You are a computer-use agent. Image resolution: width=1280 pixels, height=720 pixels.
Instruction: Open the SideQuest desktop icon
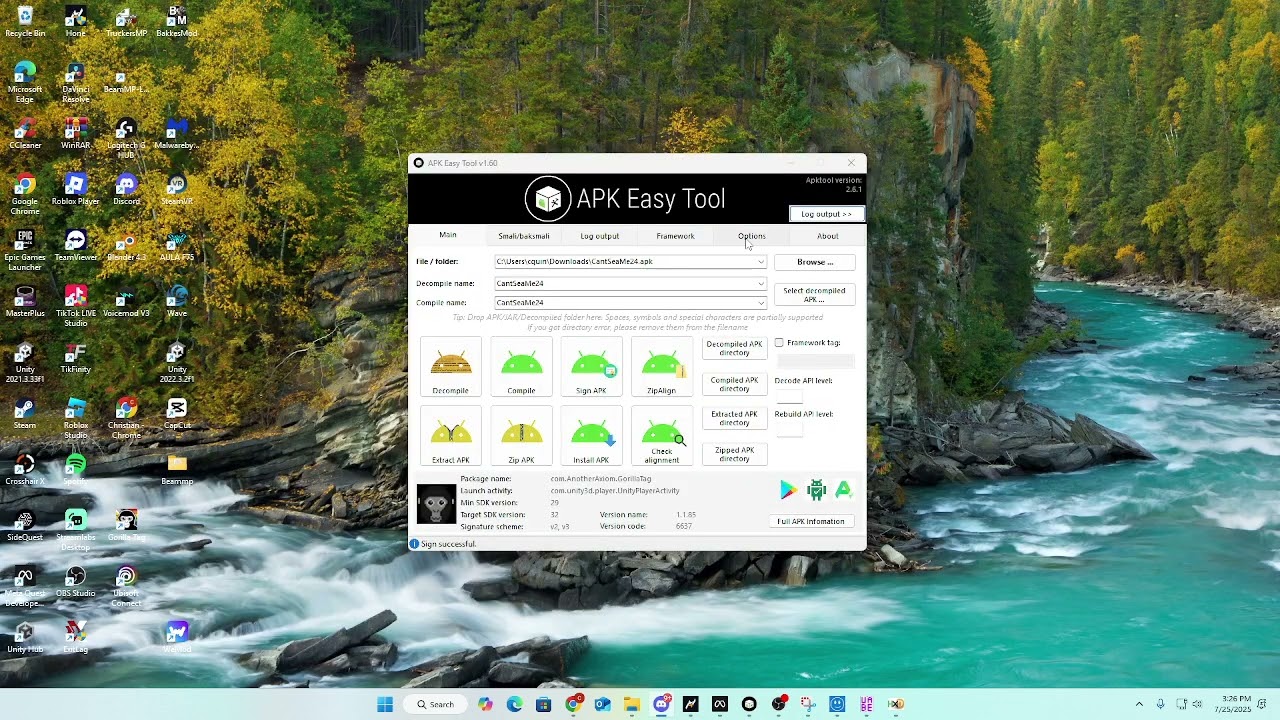tap(25, 525)
